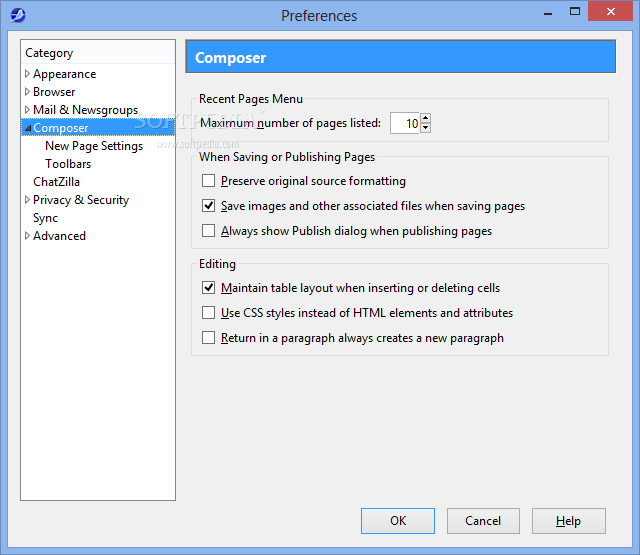Click the SeaMonkey icon in the title bar
The width and height of the screenshot is (640, 555).
click(x=18, y=16)
